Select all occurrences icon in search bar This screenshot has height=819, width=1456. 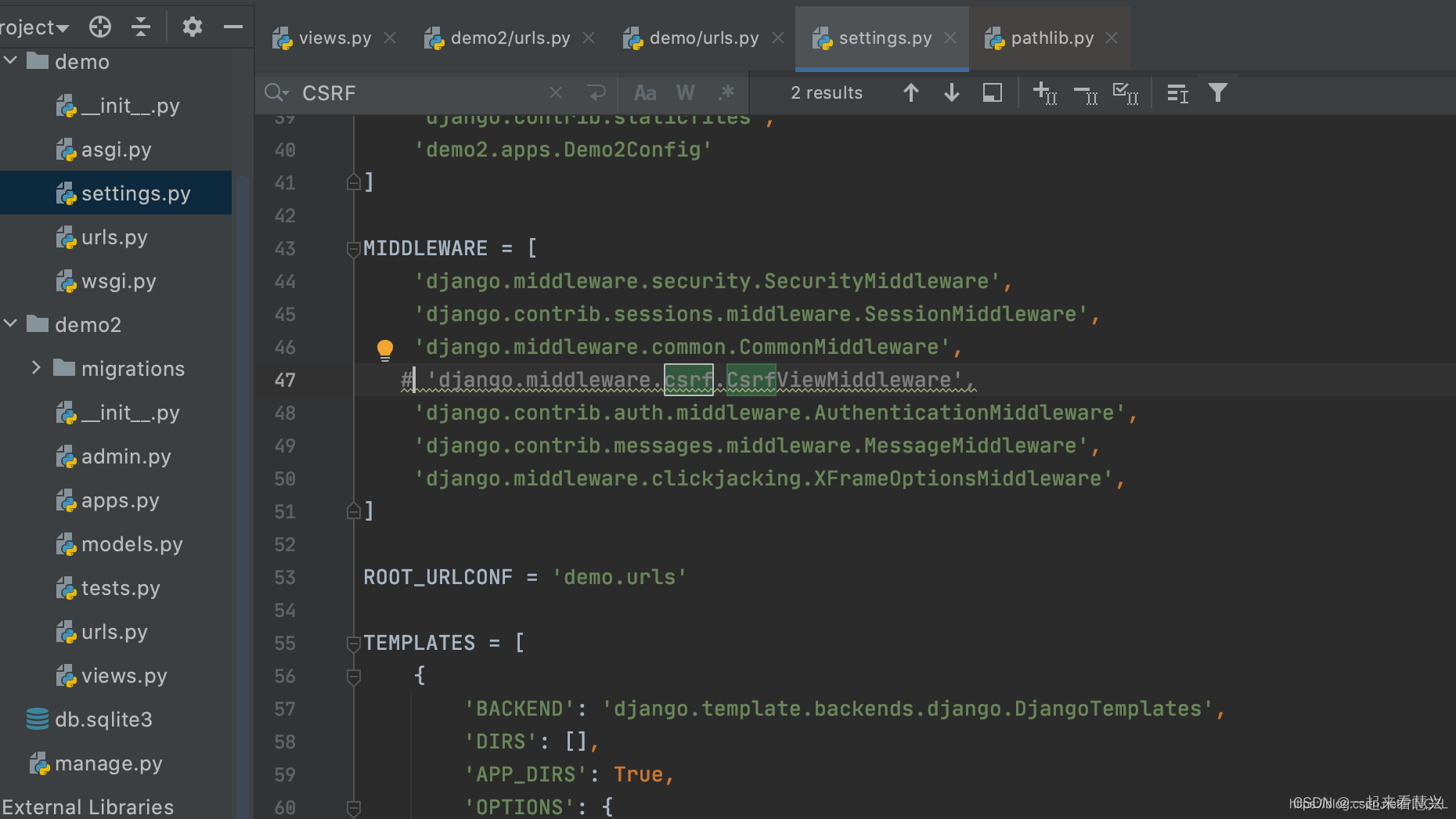coord(1126,93)
